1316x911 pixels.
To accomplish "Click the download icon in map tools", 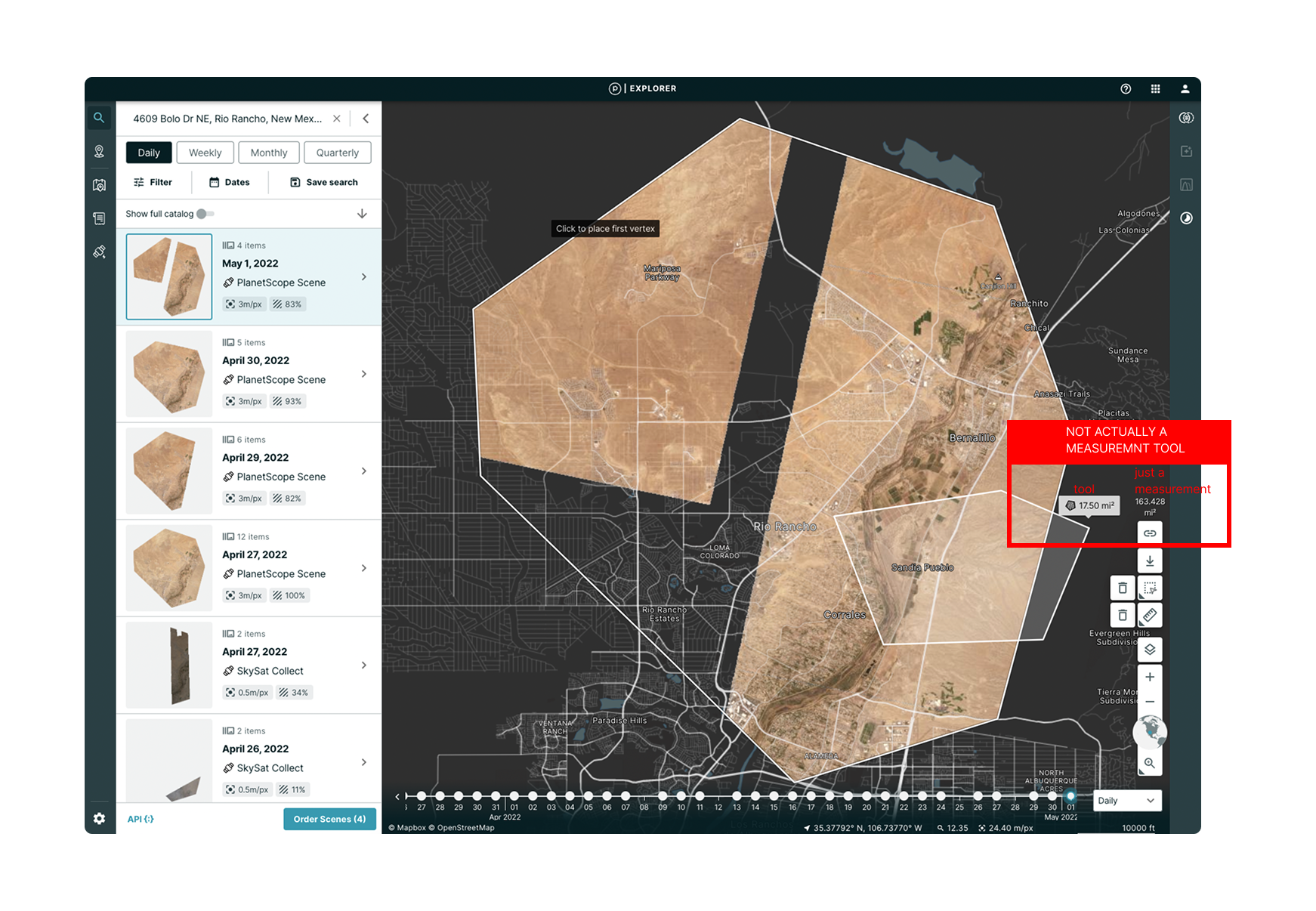I will 1150,560.
